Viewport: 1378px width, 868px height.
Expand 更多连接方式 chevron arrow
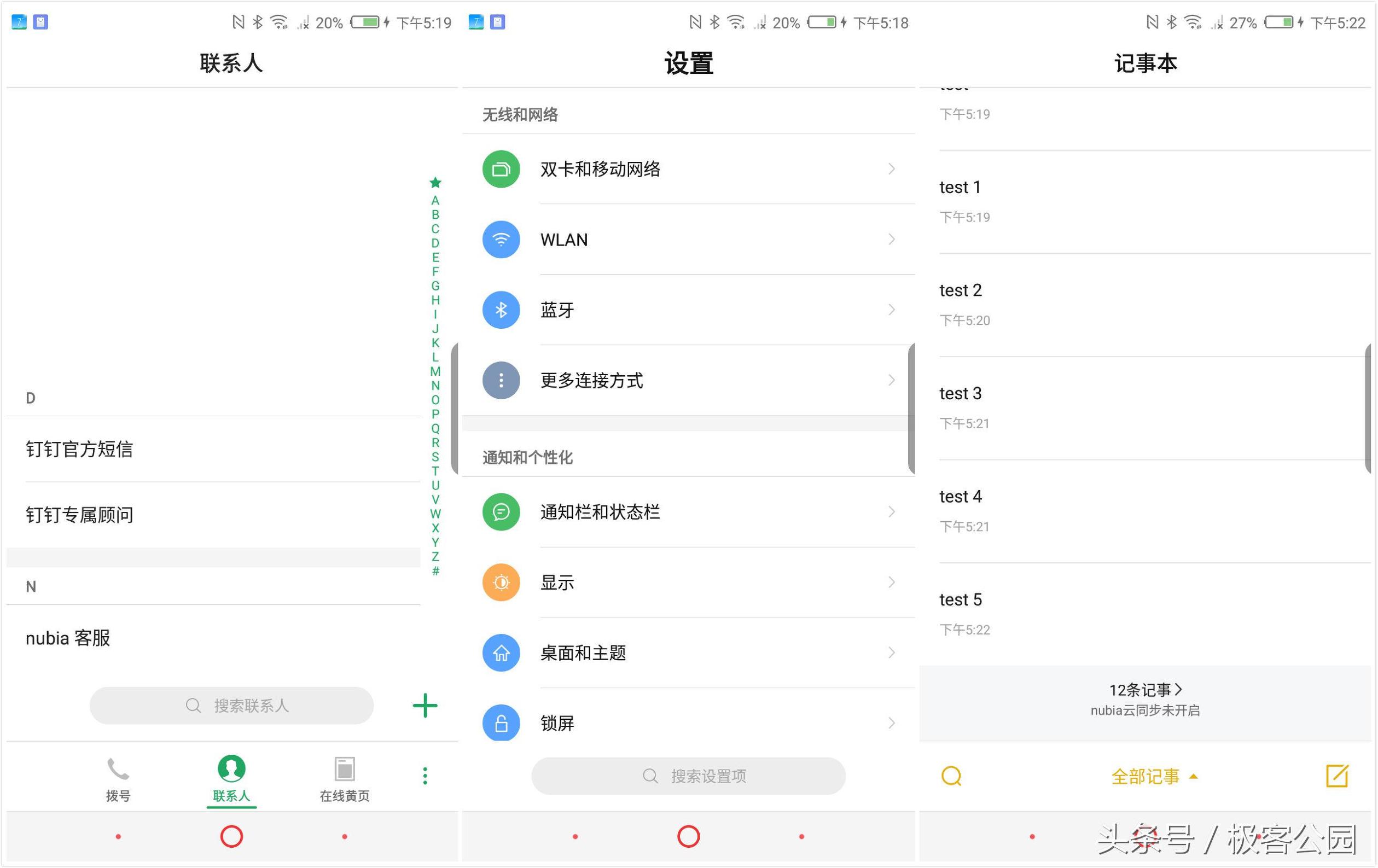(x=893, y=380)
